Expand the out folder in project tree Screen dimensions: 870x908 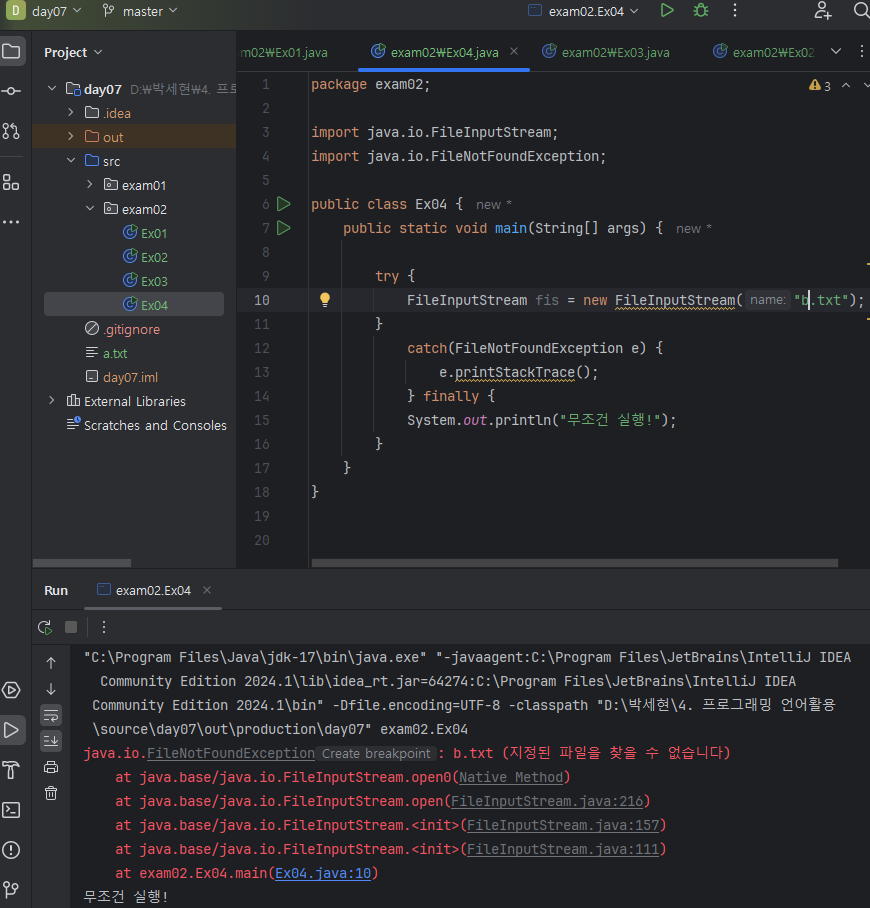point(71,137)
